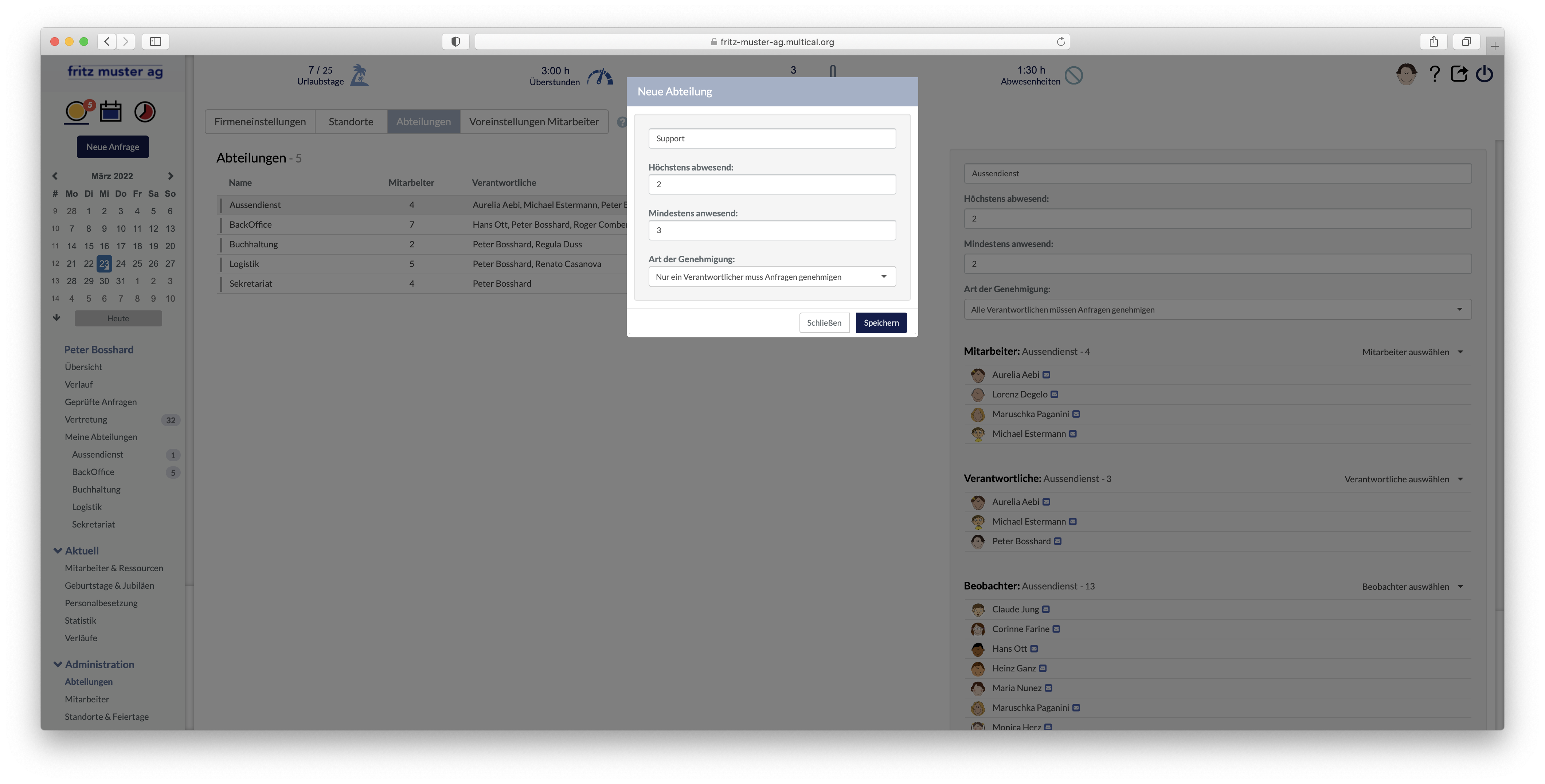Select the Logistik row in Abteilungen table
The height and width of the screenshot is (784, 1545).
[x=422, y=264]
